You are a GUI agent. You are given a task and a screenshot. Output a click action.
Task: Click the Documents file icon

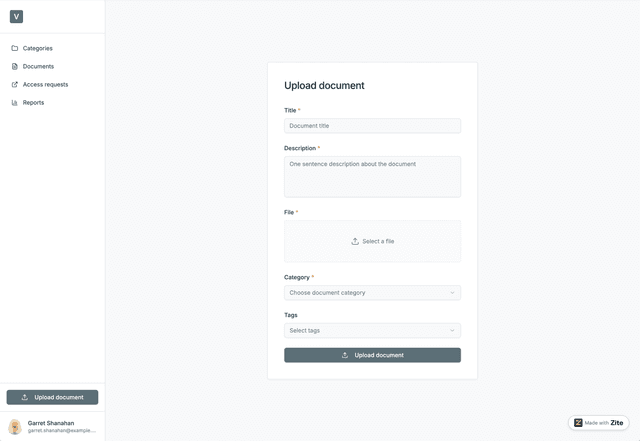15,66
